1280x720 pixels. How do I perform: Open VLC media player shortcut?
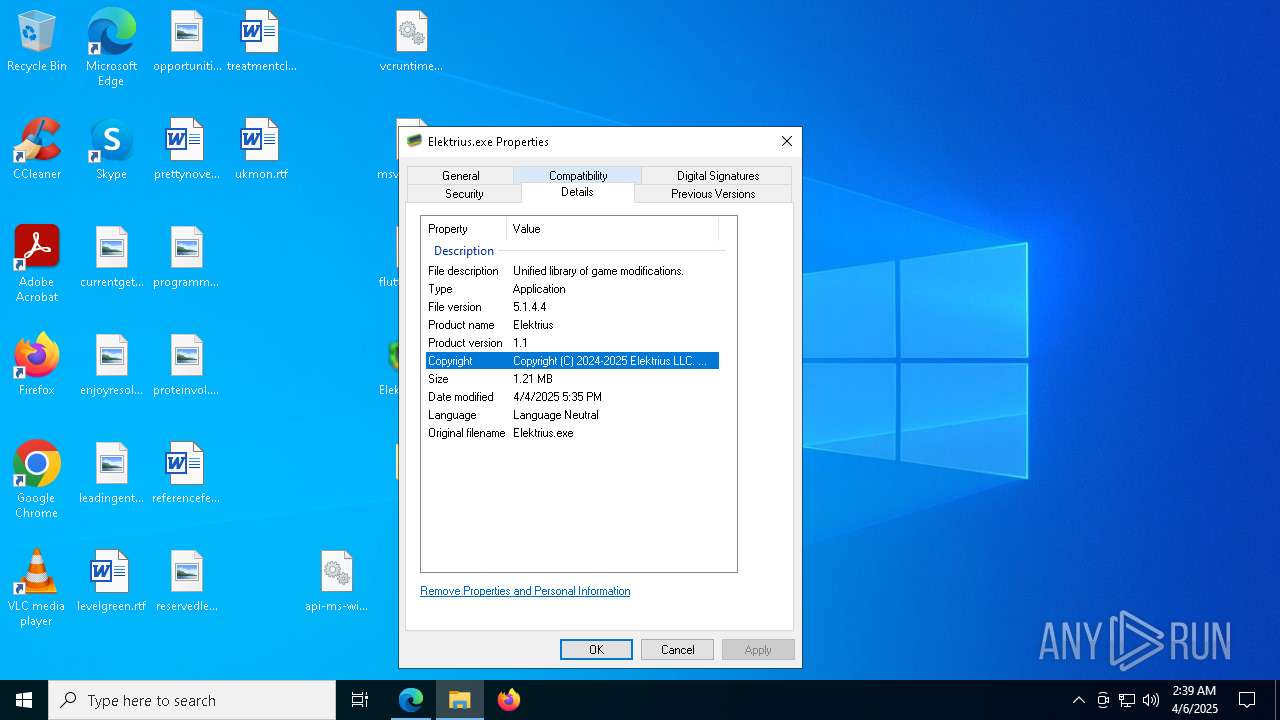tap(37, 588)
